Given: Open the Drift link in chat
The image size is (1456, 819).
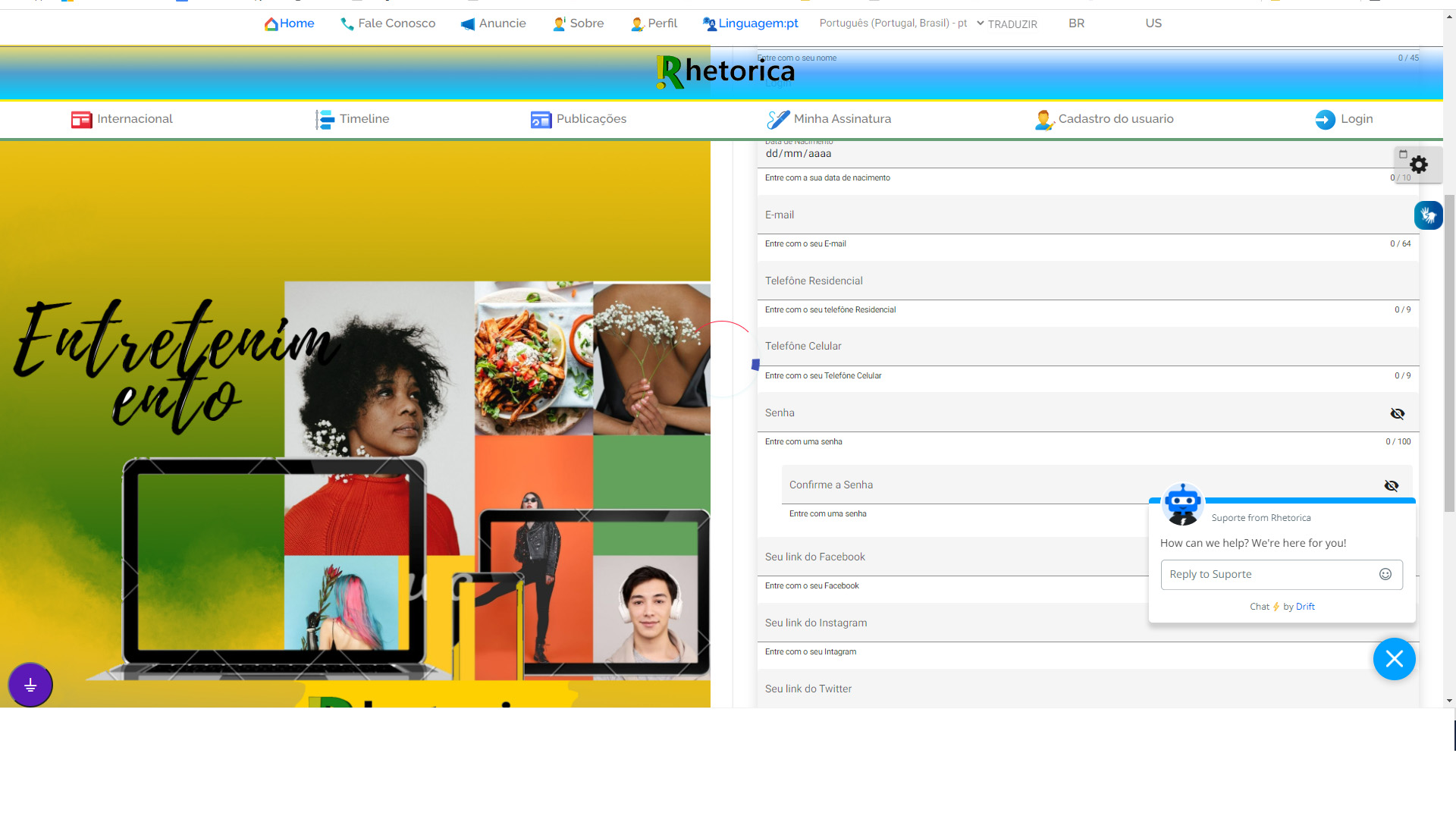Looking at the screenshot, I should coord(1305,607).
